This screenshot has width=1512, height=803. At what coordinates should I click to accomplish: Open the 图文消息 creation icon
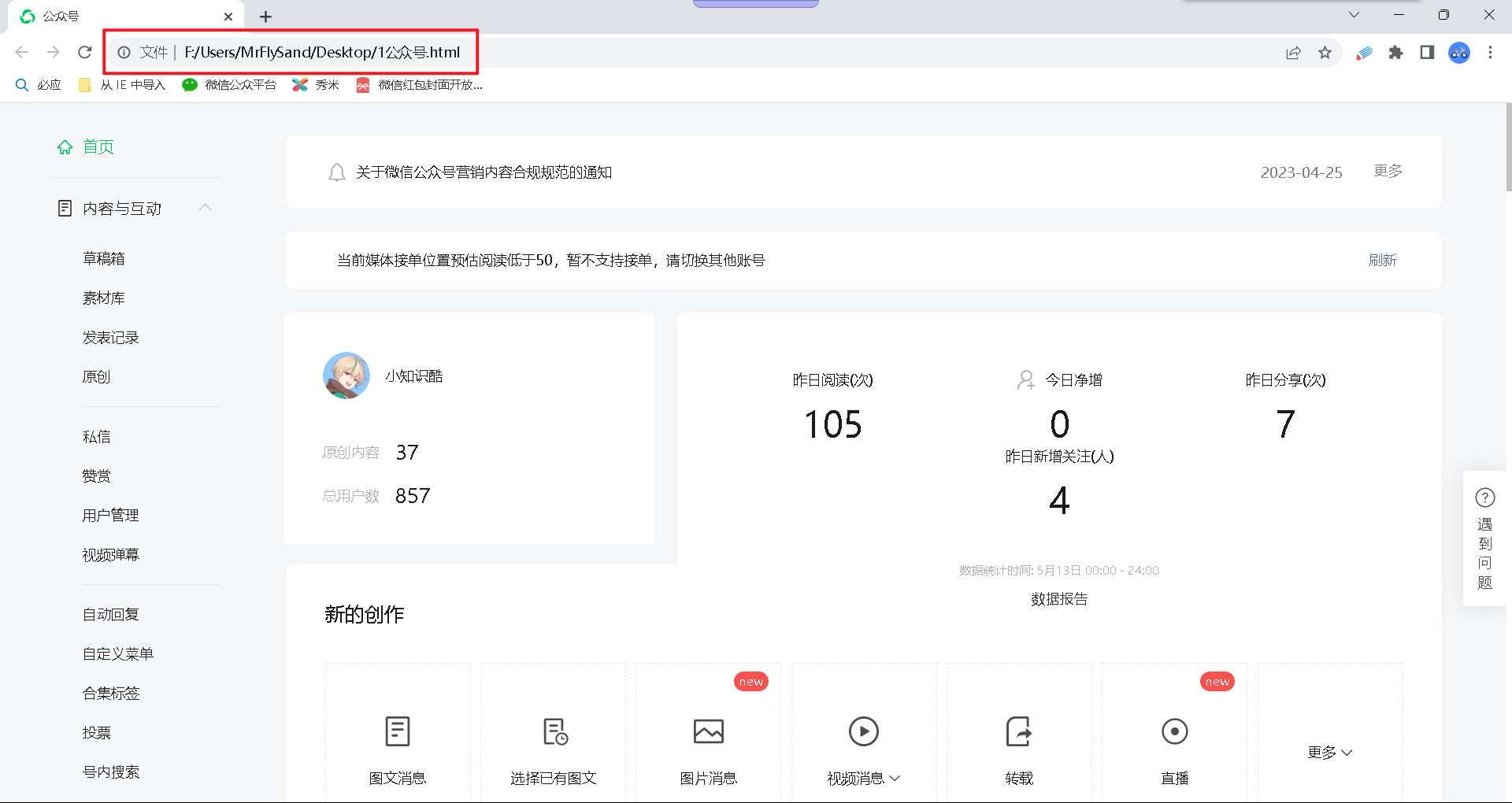pyautogui.click(x=398, y=731)
